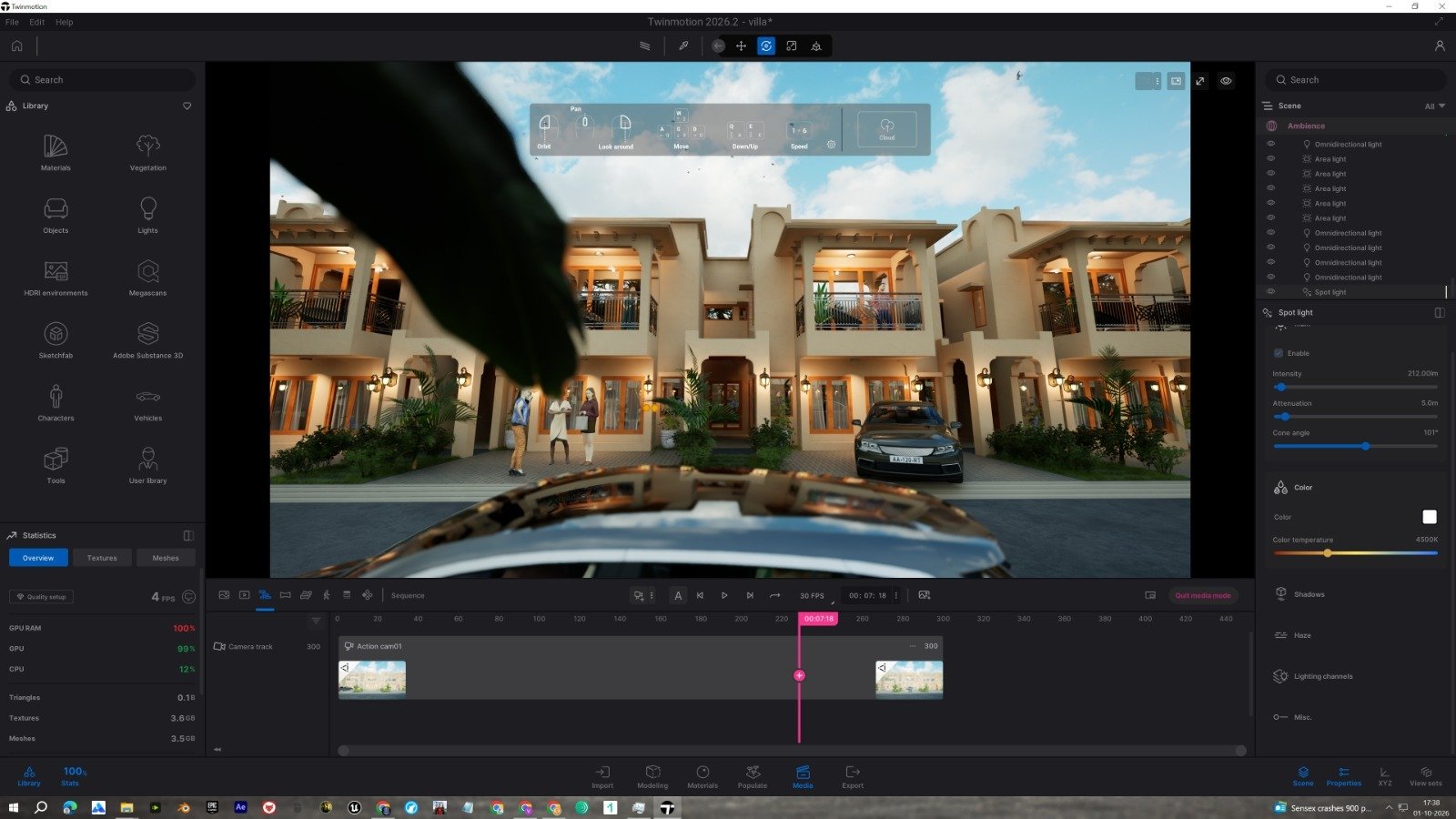The image size is (1456, 819).
Task: Click the Cloud button in viewport overlay
Action: (886, 129)
